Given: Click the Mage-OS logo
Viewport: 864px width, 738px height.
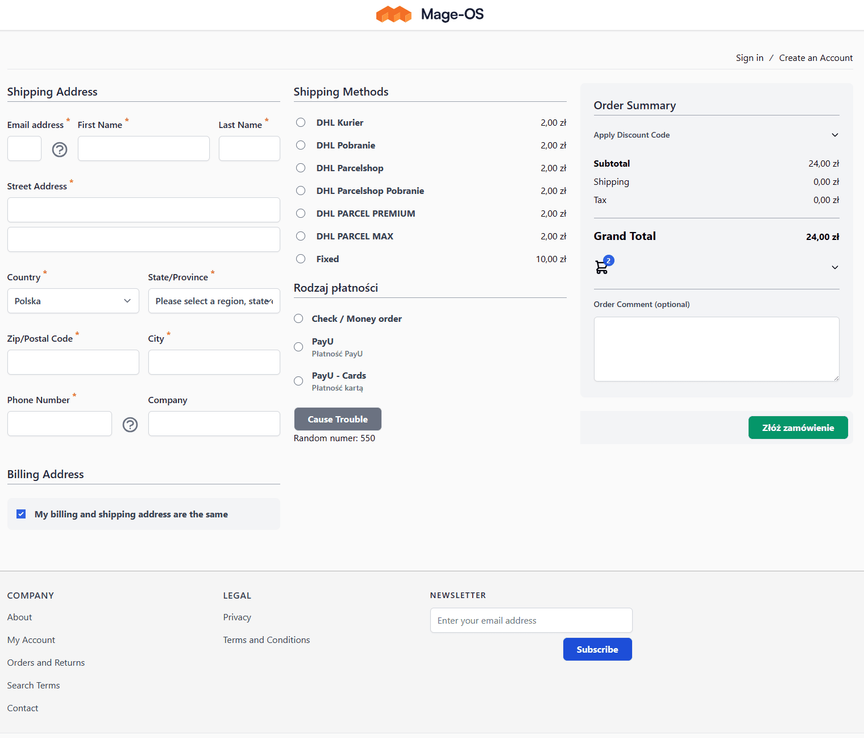Looking at the screenshot, I should pyautogui.click(x=430, y=14).
